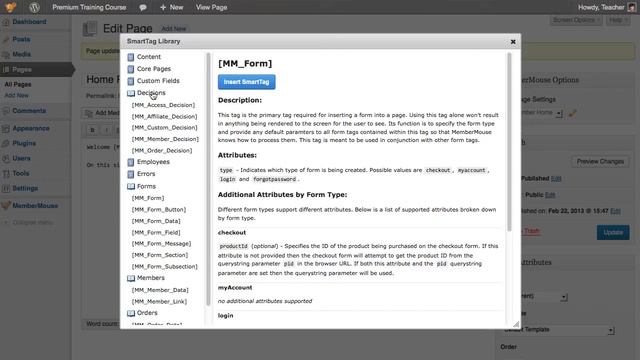The image size is (640, 360).
Task: Select [MM_Form_Field] tag
Action: [x=156, y=232]
